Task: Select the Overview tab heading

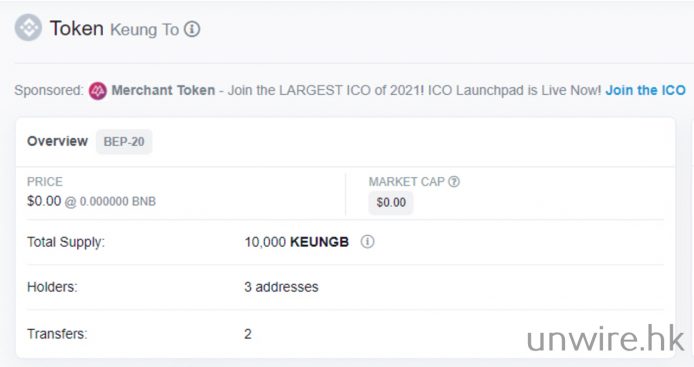Action: [x=58, y=141]
